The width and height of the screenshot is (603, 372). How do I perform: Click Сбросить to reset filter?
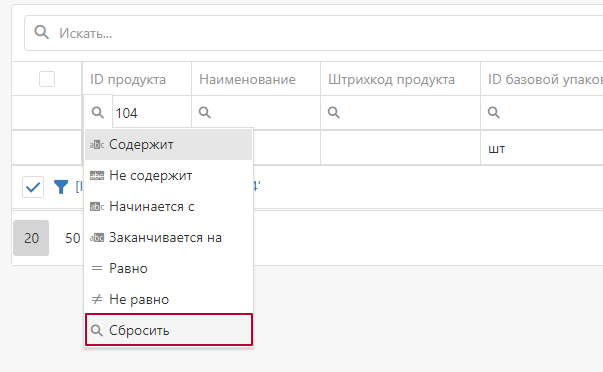pos(168,330)
